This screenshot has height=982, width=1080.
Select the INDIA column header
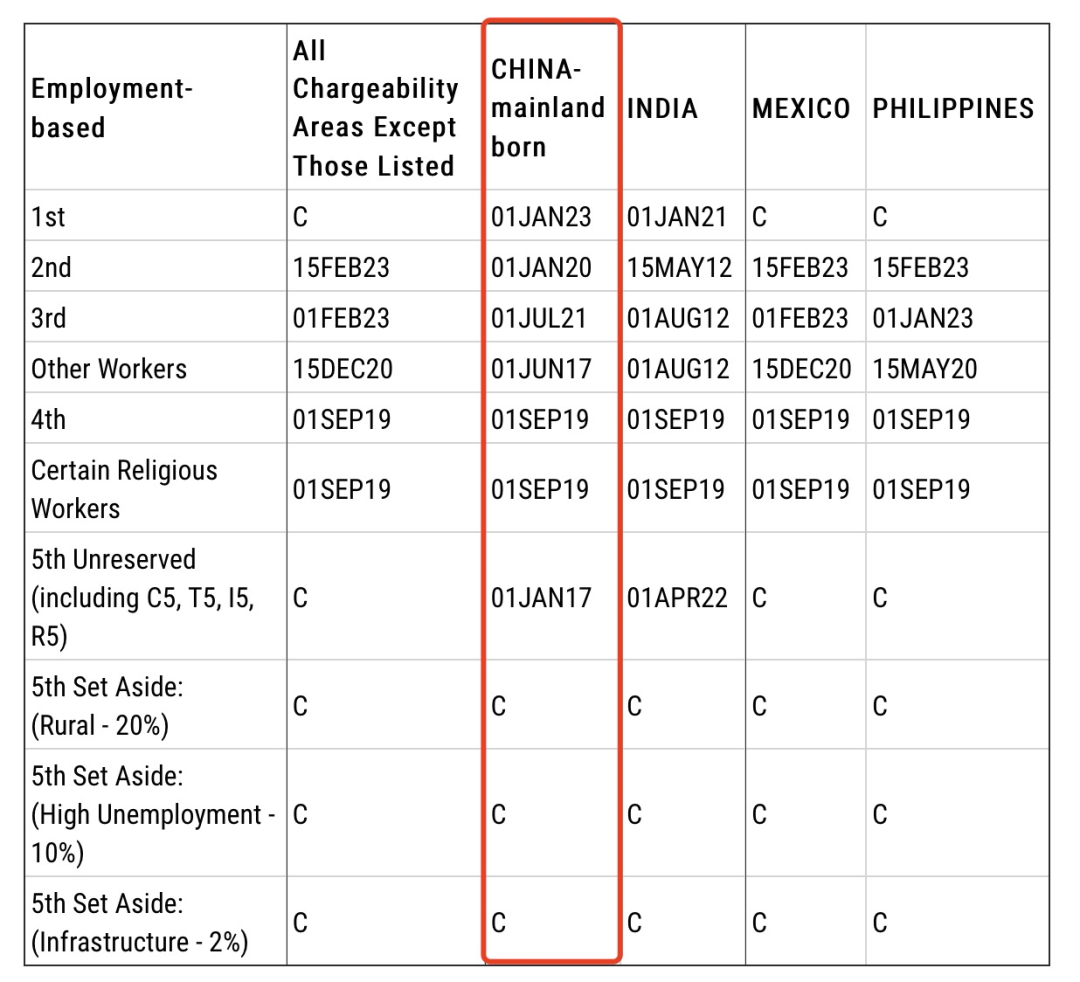[x=662, y=109]
